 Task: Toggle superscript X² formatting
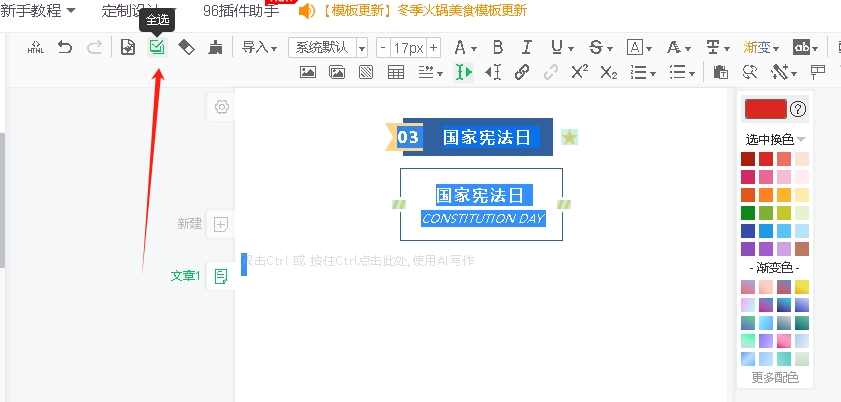pos(579,72)
